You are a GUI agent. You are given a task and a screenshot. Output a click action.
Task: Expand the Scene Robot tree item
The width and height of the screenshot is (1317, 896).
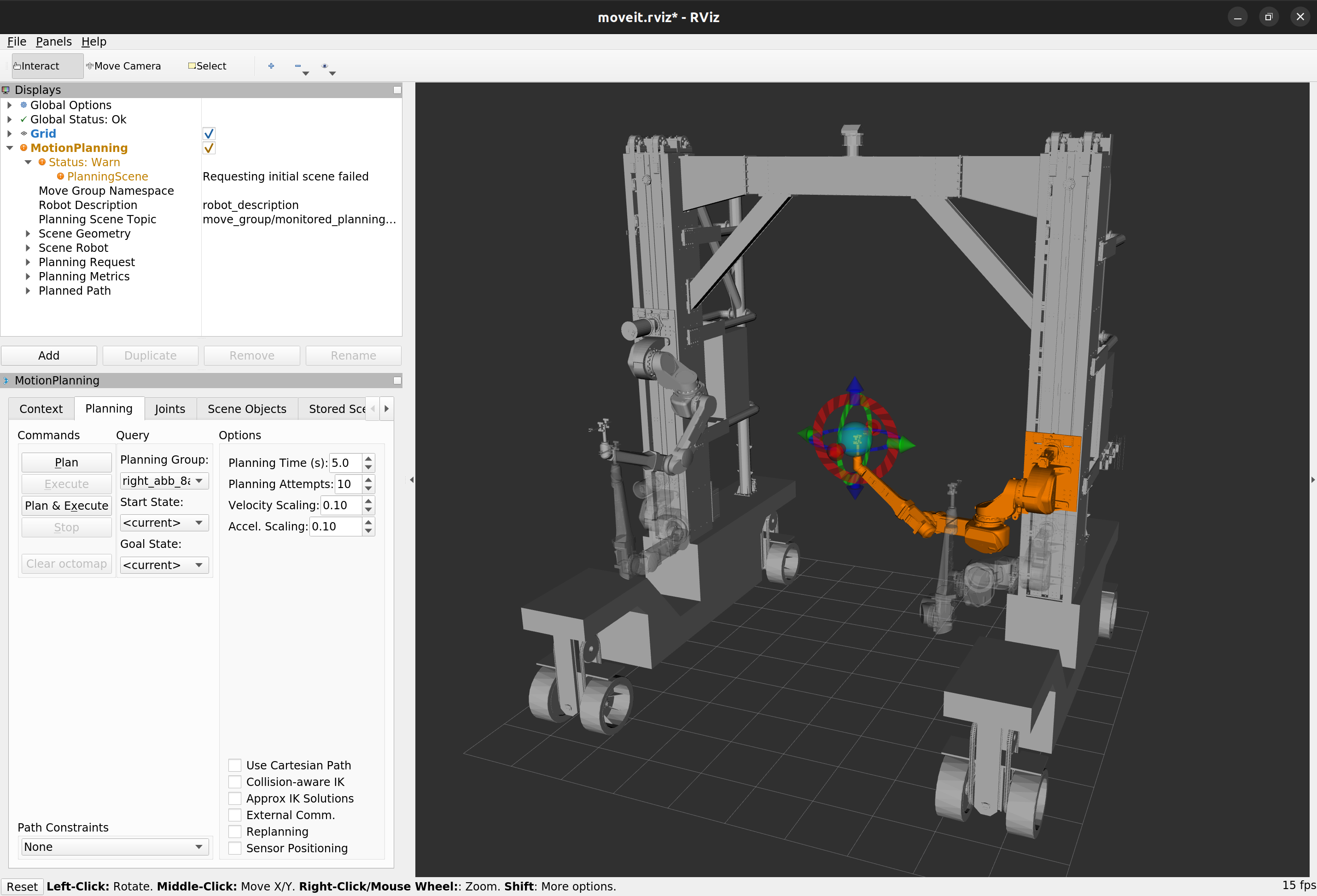[x=28, y=248]
